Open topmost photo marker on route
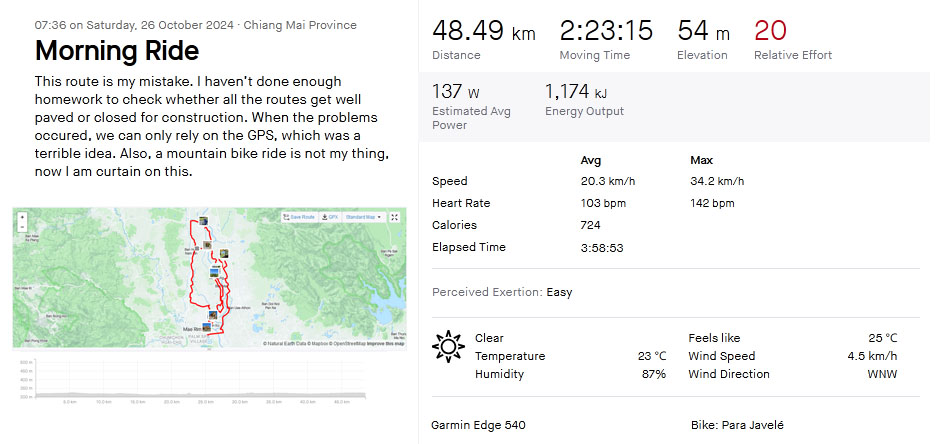This screenshot has width=950, height=444. click(x=204, y=221)
